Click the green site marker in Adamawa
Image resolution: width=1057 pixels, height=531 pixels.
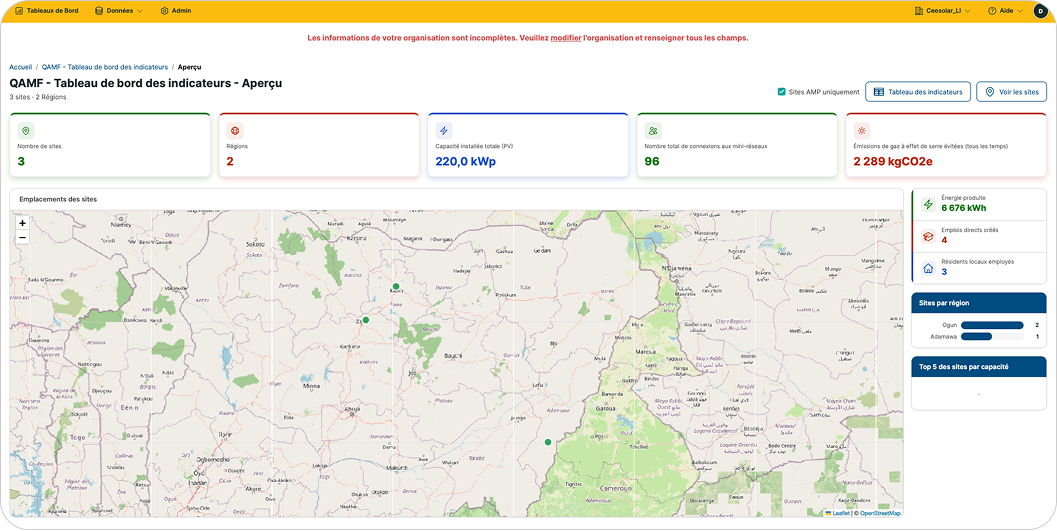point(548,442)
